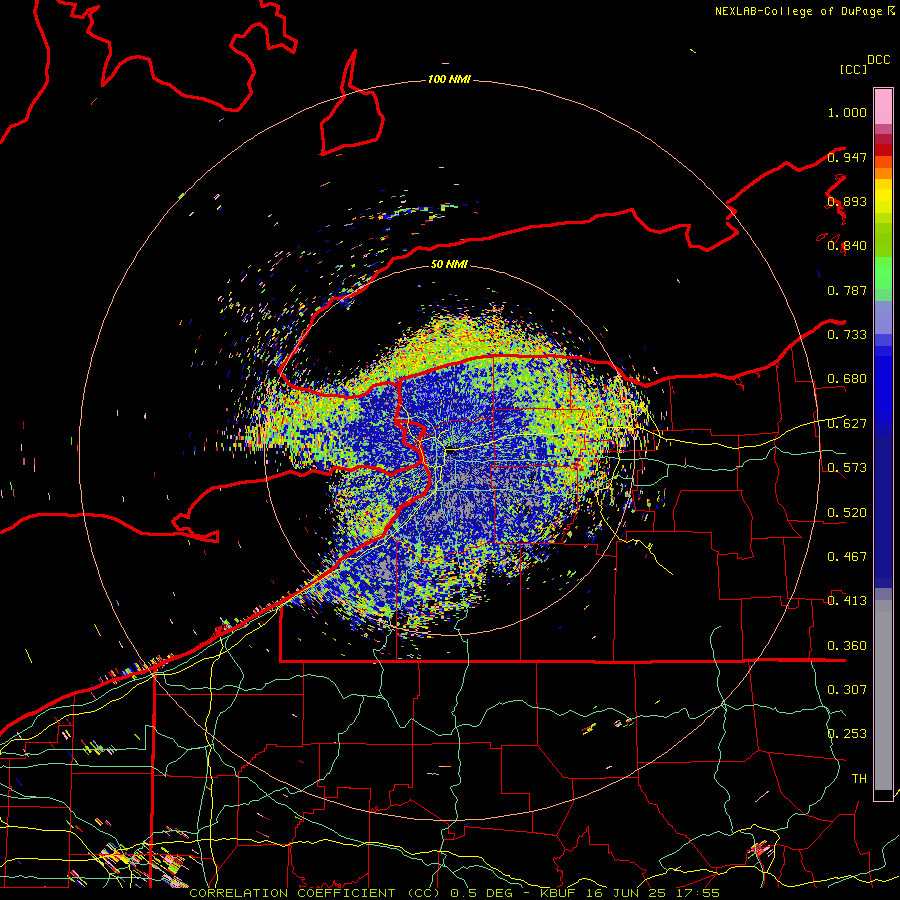The image size is (900, 900).
Task: Click the radar site at the echo center
Action: click(449, 451)
